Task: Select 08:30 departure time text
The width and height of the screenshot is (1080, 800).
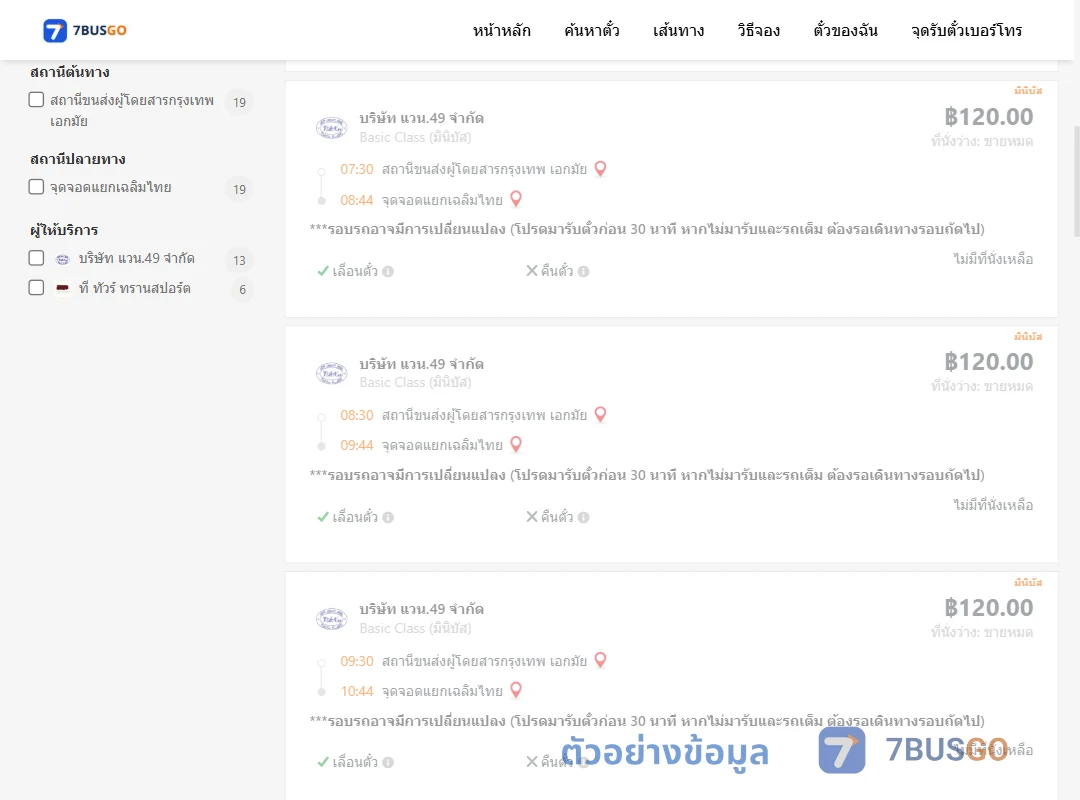Action: (x=357, y=416)
